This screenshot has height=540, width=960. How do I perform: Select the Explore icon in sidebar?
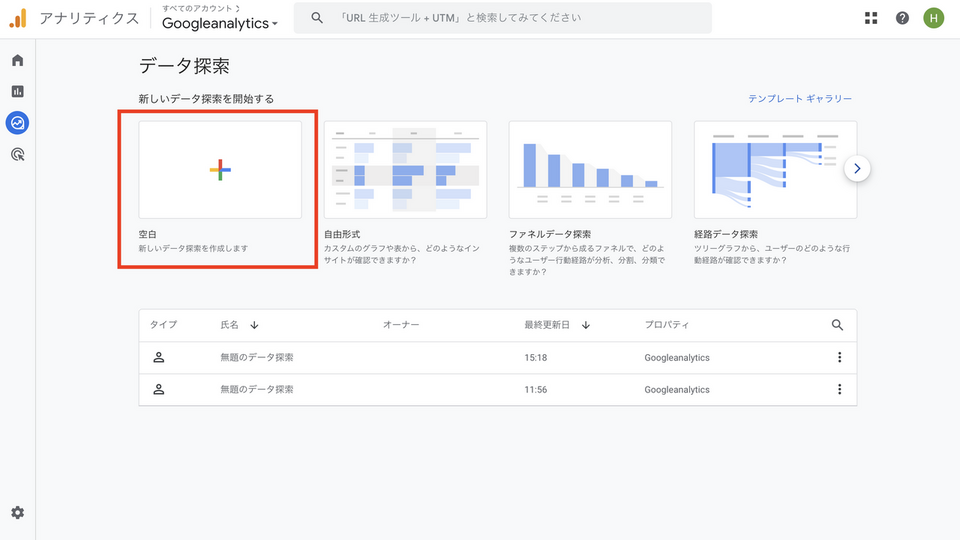coord(17,123)
